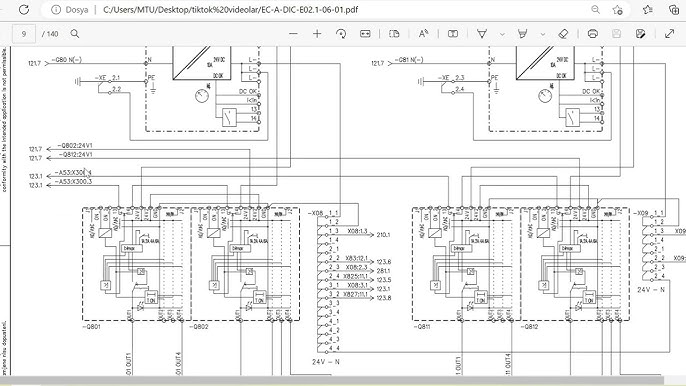
Task: Toggle the Highlight tool
Action: (x=522, y=34)
